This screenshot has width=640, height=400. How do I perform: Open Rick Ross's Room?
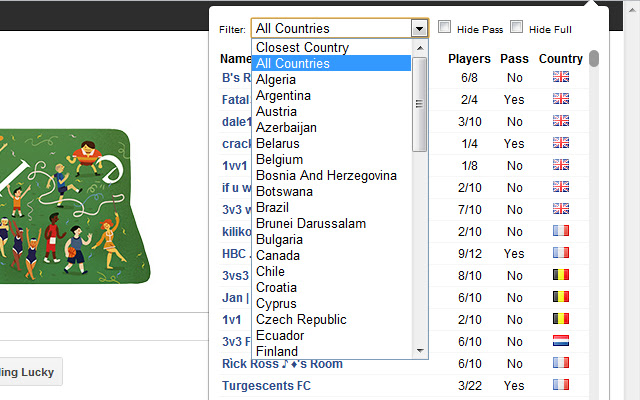pyautogui.click(x=282, y=363)
